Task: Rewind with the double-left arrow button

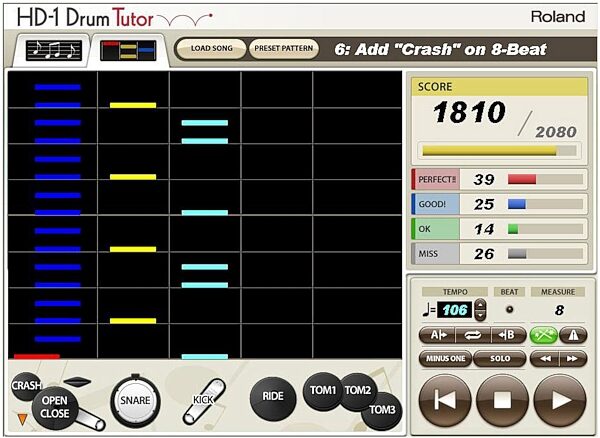Action: tap(545, 359)
